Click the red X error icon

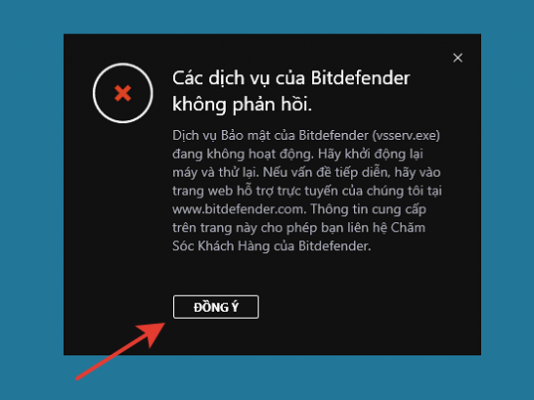(123, 94)
